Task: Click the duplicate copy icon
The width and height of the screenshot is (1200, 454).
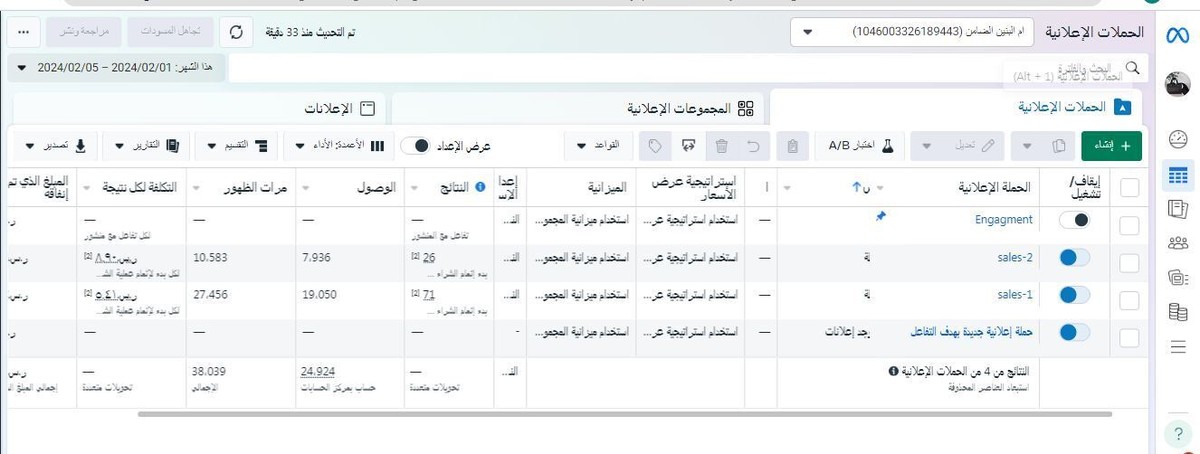Action: click(1058, 146)
